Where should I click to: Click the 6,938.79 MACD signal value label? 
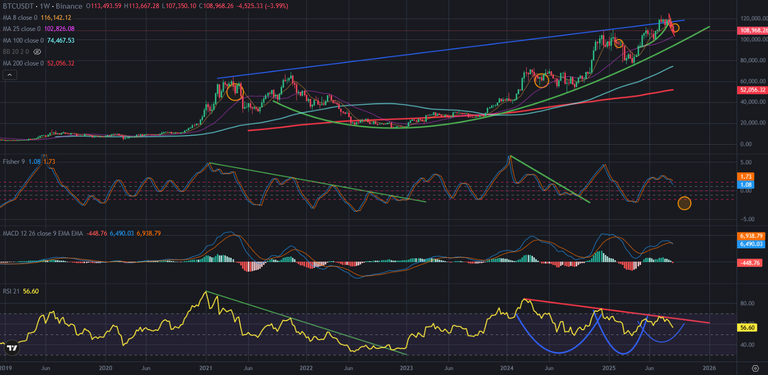pyautogui.click(x=752, y=235)
